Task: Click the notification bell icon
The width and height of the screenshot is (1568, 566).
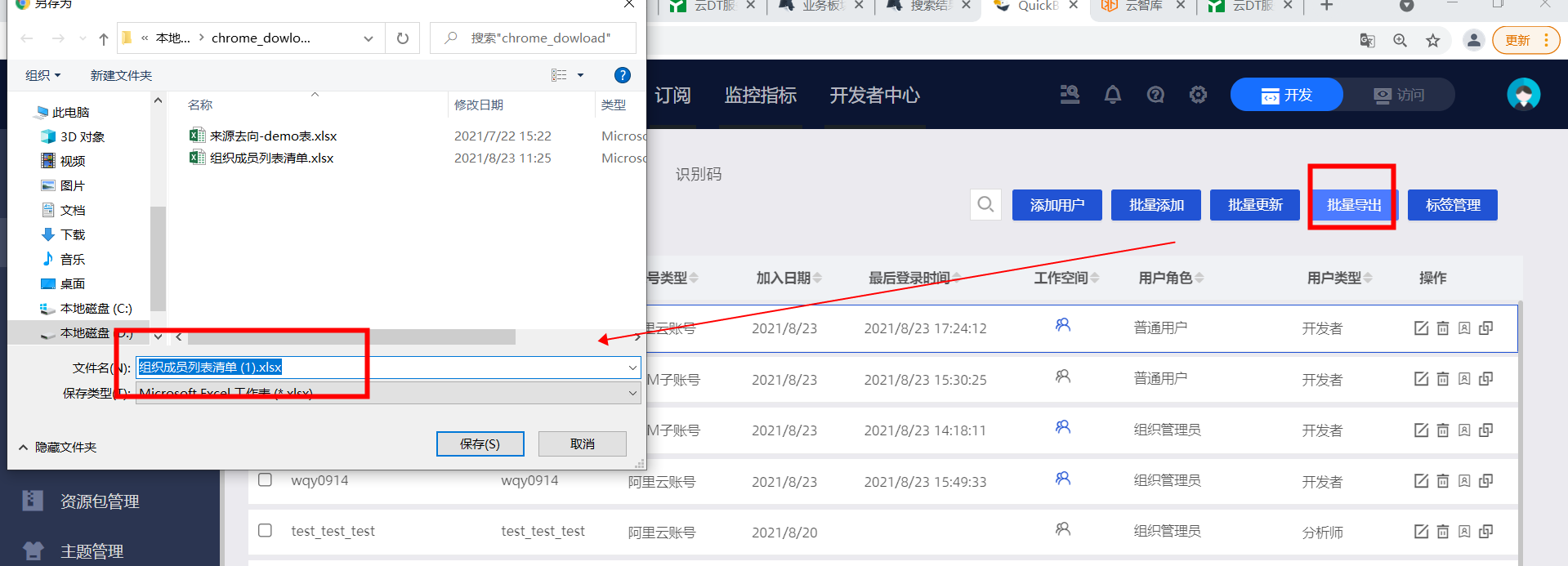Action: tap(1112, 95)
